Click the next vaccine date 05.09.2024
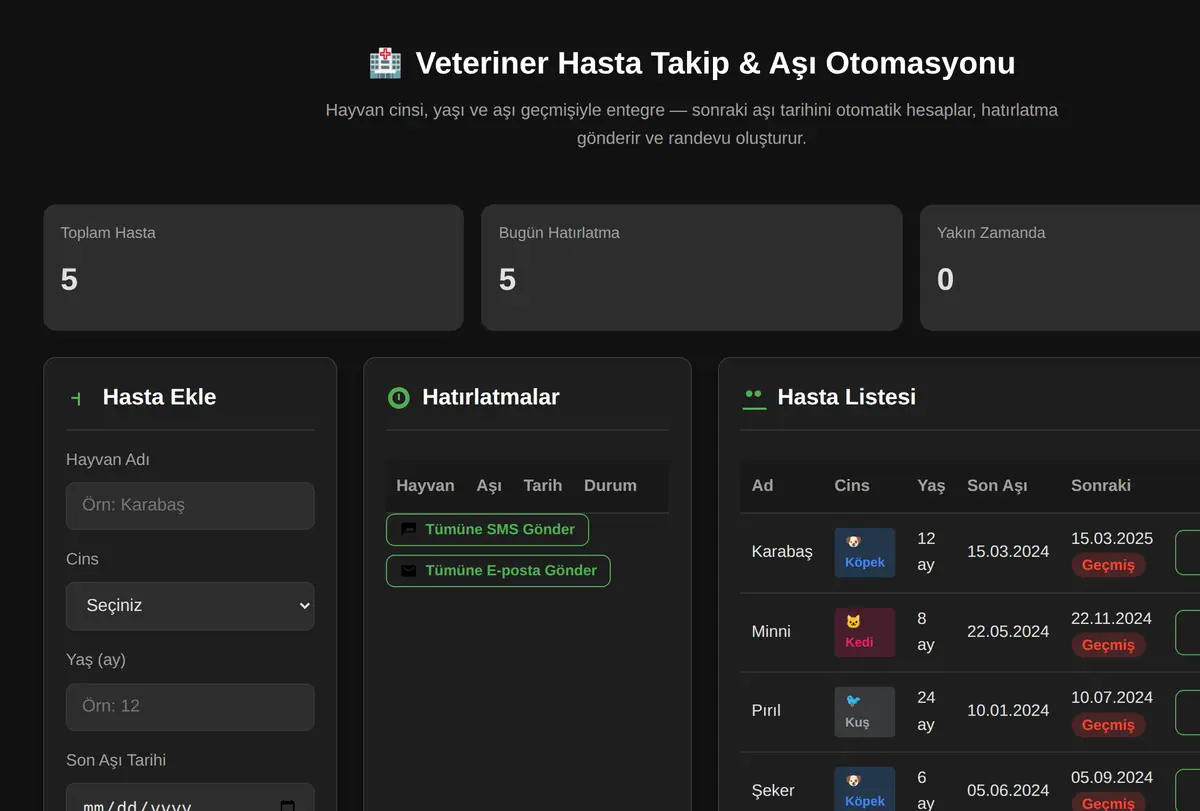This screenshot has width=1200, height=811. click(1112, 778)
